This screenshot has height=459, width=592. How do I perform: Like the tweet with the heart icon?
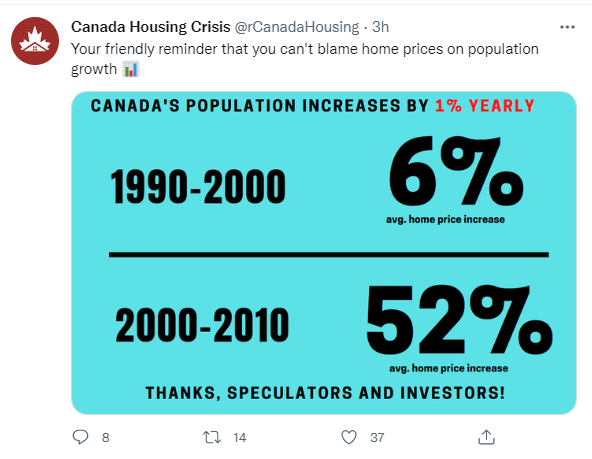(349, 437)
